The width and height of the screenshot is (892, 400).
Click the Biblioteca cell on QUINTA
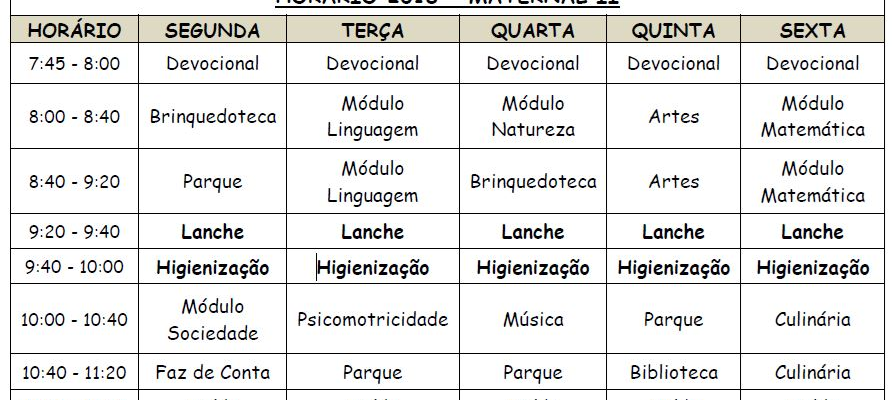coord(674,372)
